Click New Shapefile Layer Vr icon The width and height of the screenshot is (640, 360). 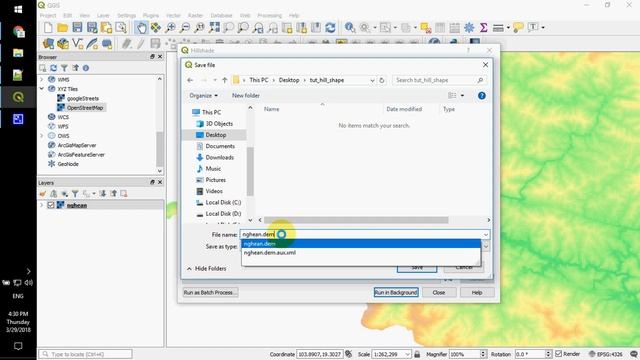[x=77, y=43]
